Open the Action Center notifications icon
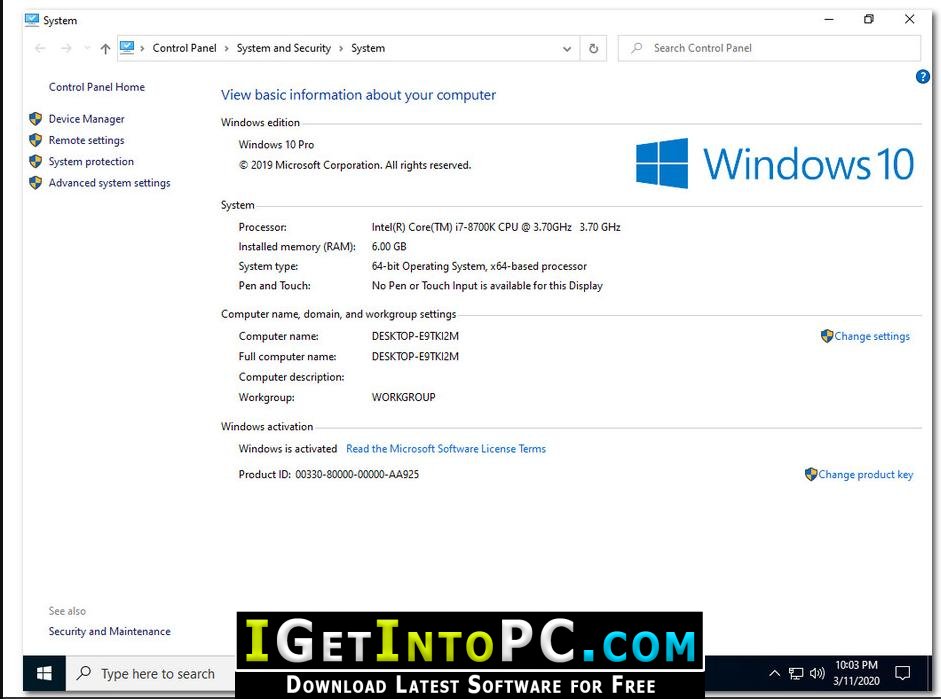The width and height of the screenshot is (941, 699). (x=902, y=673)
